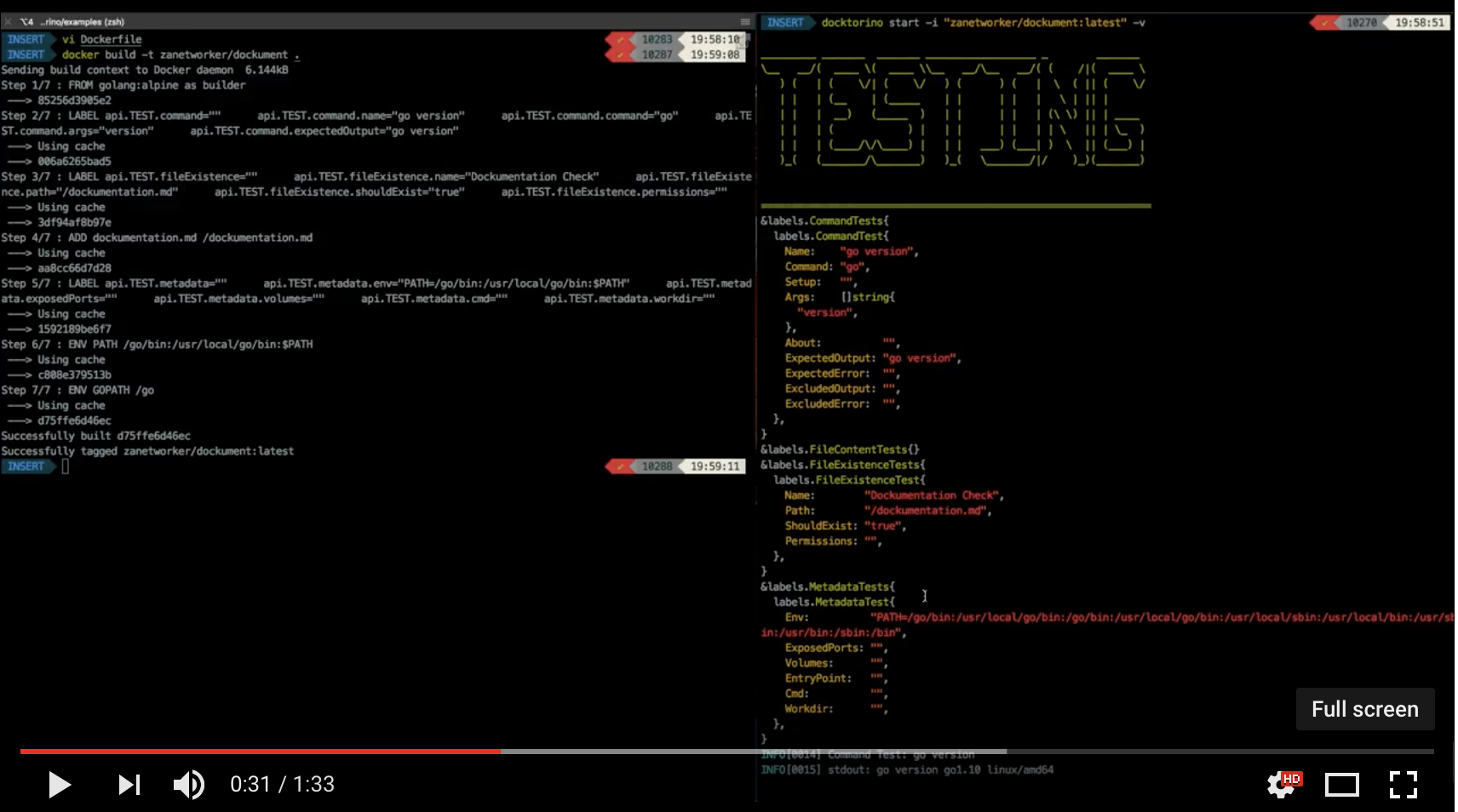Select the terminal tab titled ..rino/examples (zsh)
The image size is (1458, 812).
click(x=72, y=21)
